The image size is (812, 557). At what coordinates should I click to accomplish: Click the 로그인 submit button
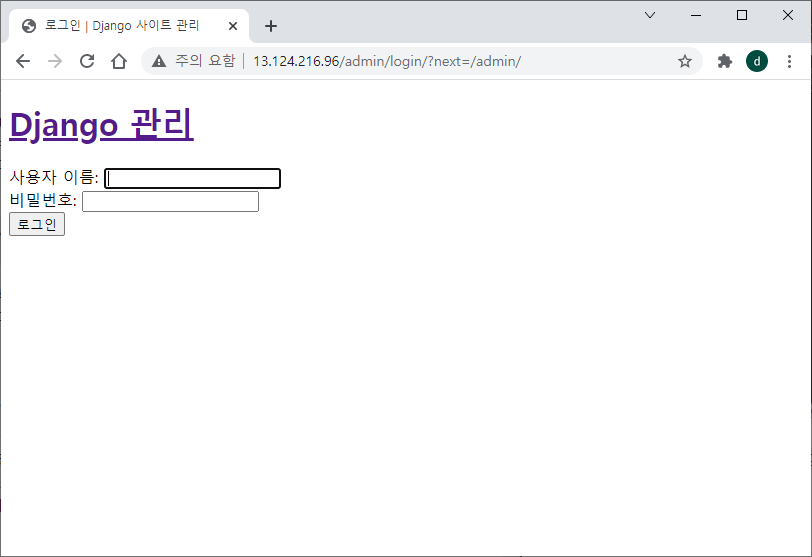[37, 224]
